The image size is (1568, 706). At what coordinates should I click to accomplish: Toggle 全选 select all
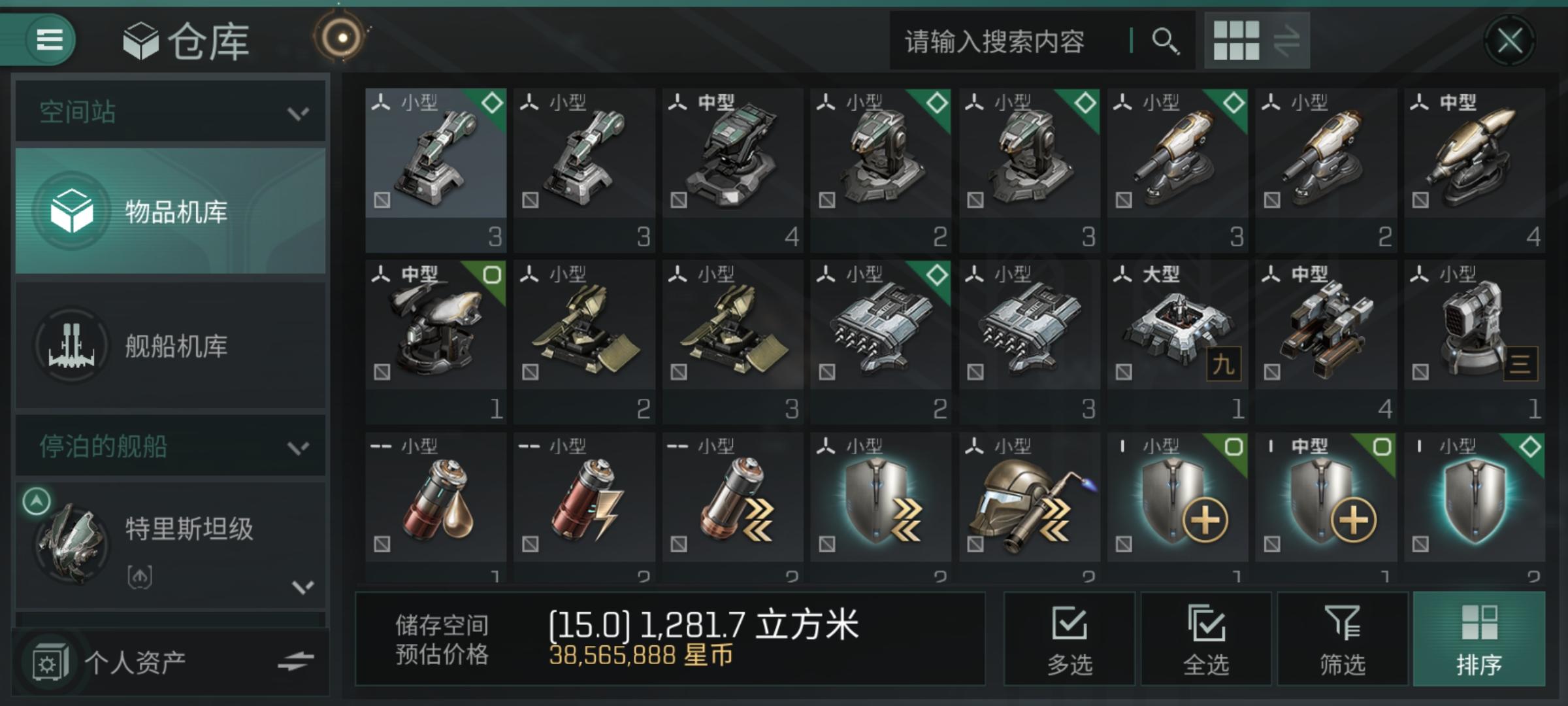click(1206, 639)
